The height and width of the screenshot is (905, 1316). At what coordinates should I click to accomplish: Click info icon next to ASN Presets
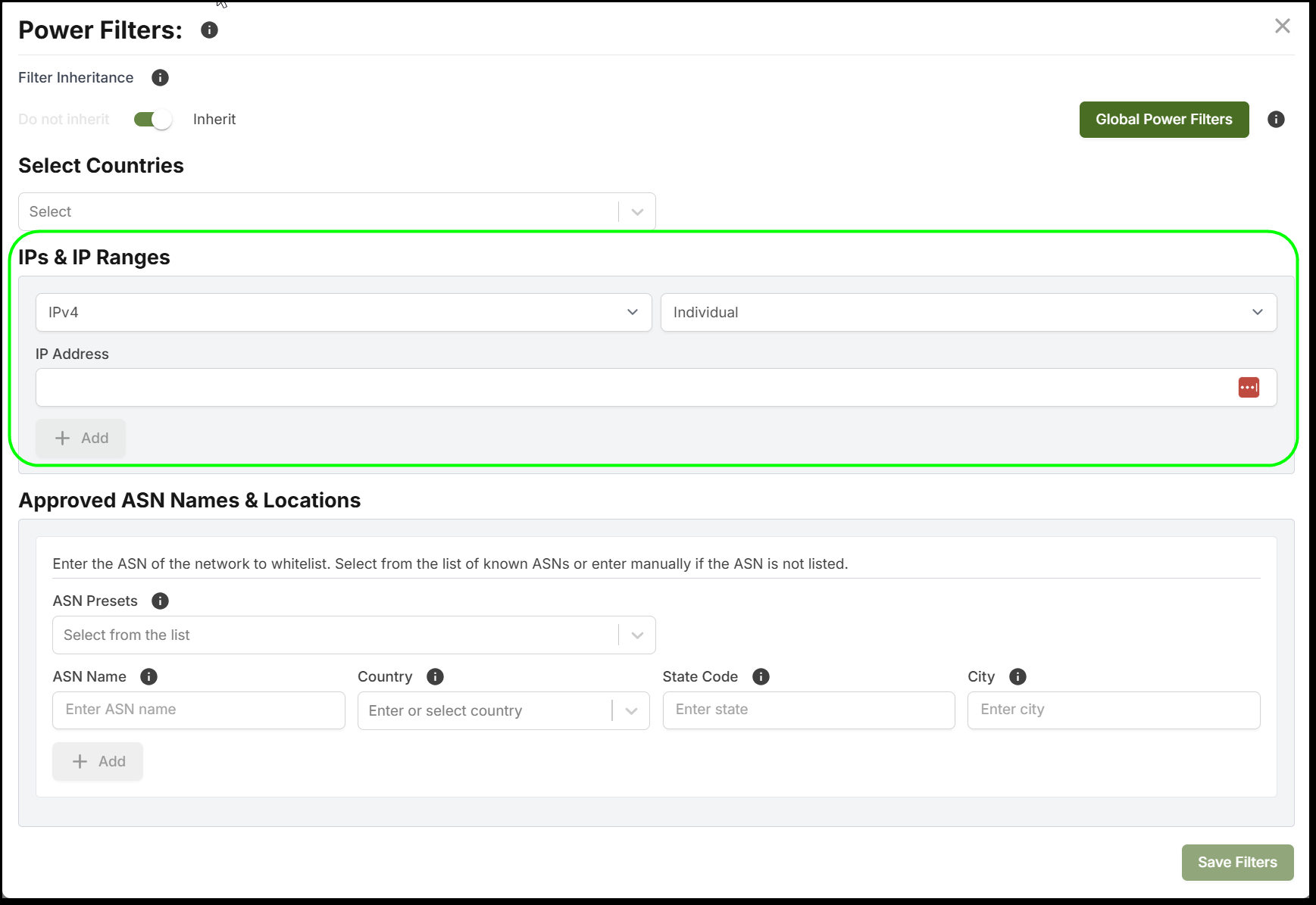(160, 601)
